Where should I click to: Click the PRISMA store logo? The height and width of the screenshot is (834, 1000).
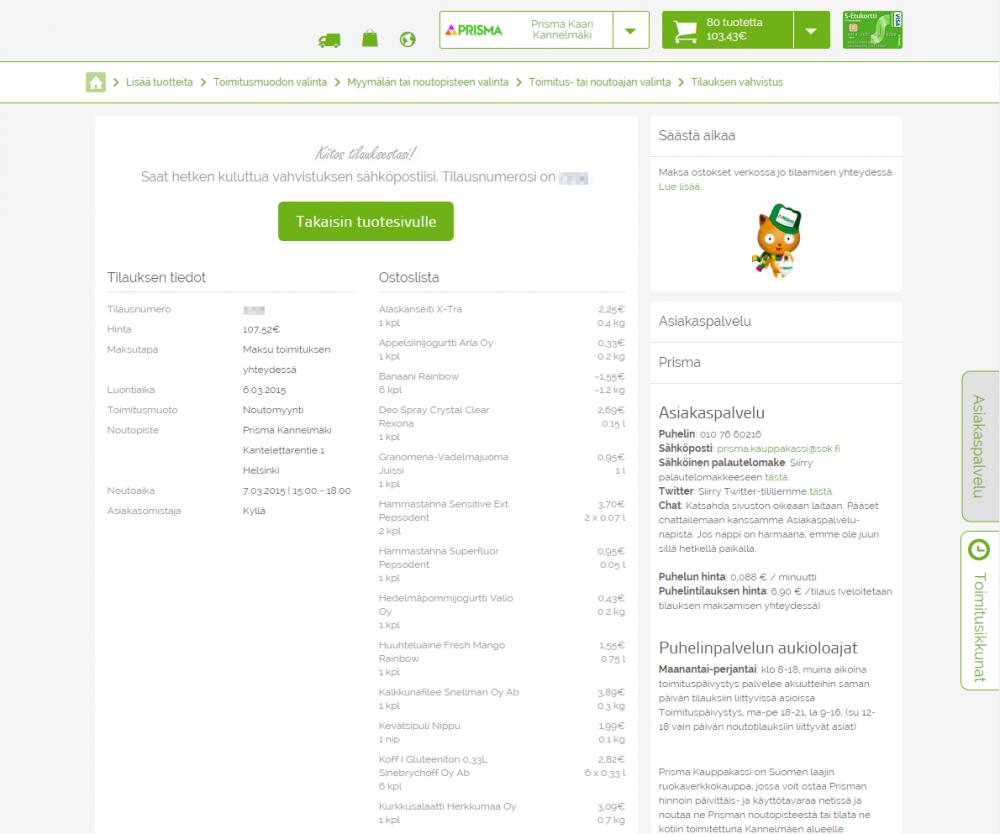[x=474, y=30]
